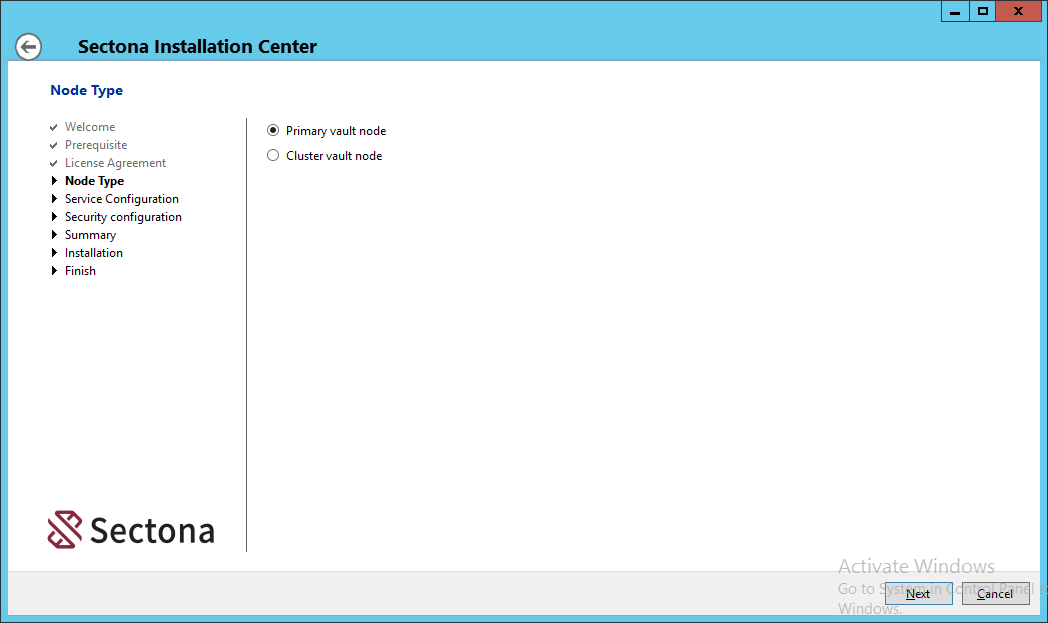Click the checkmark beside Prerequisite step
This screenshot has width=1048, height=623.
click(x=53, y=145)
